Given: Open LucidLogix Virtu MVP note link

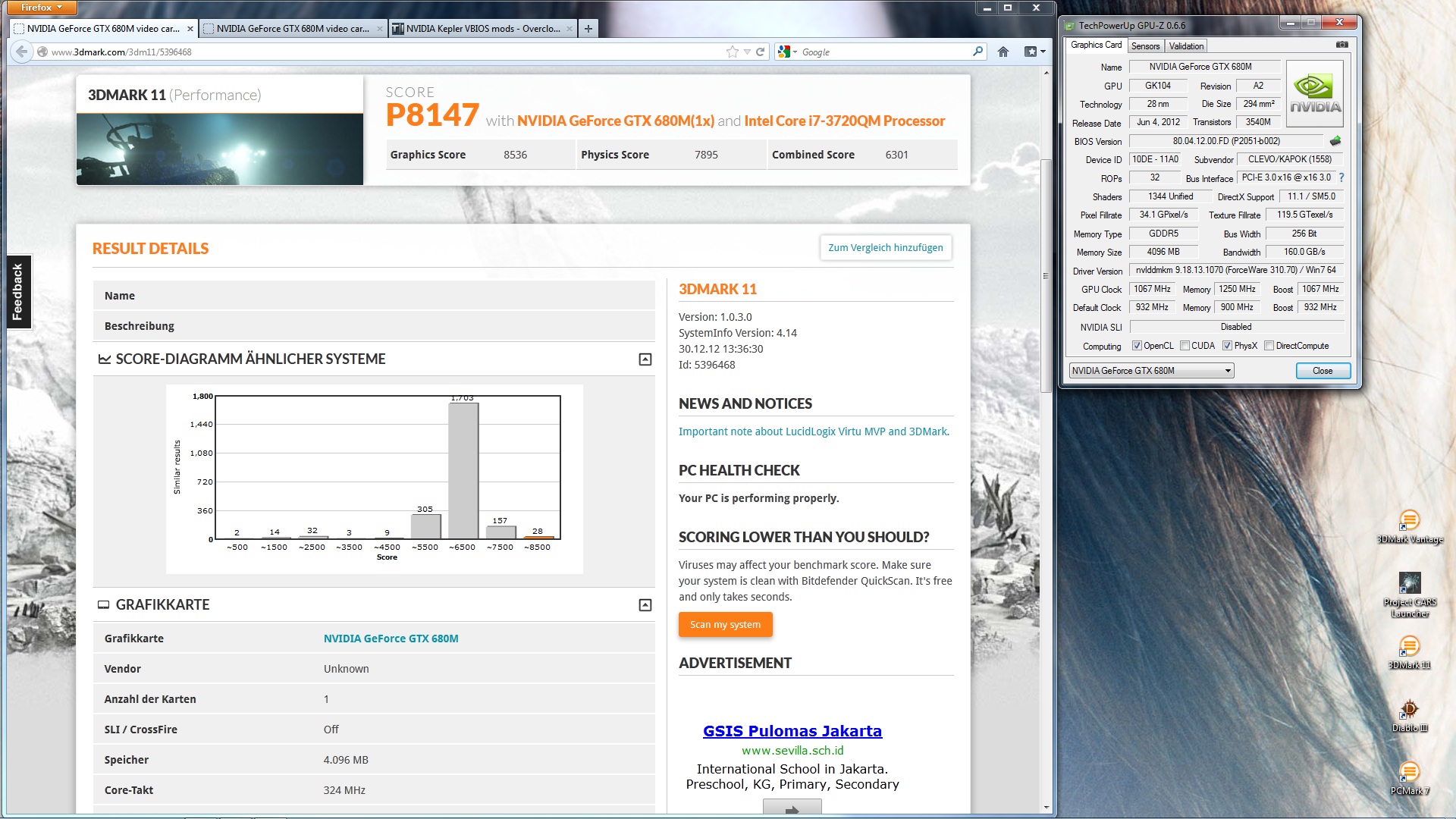Looking at the screenshot, I should click(x=814, y=431).
